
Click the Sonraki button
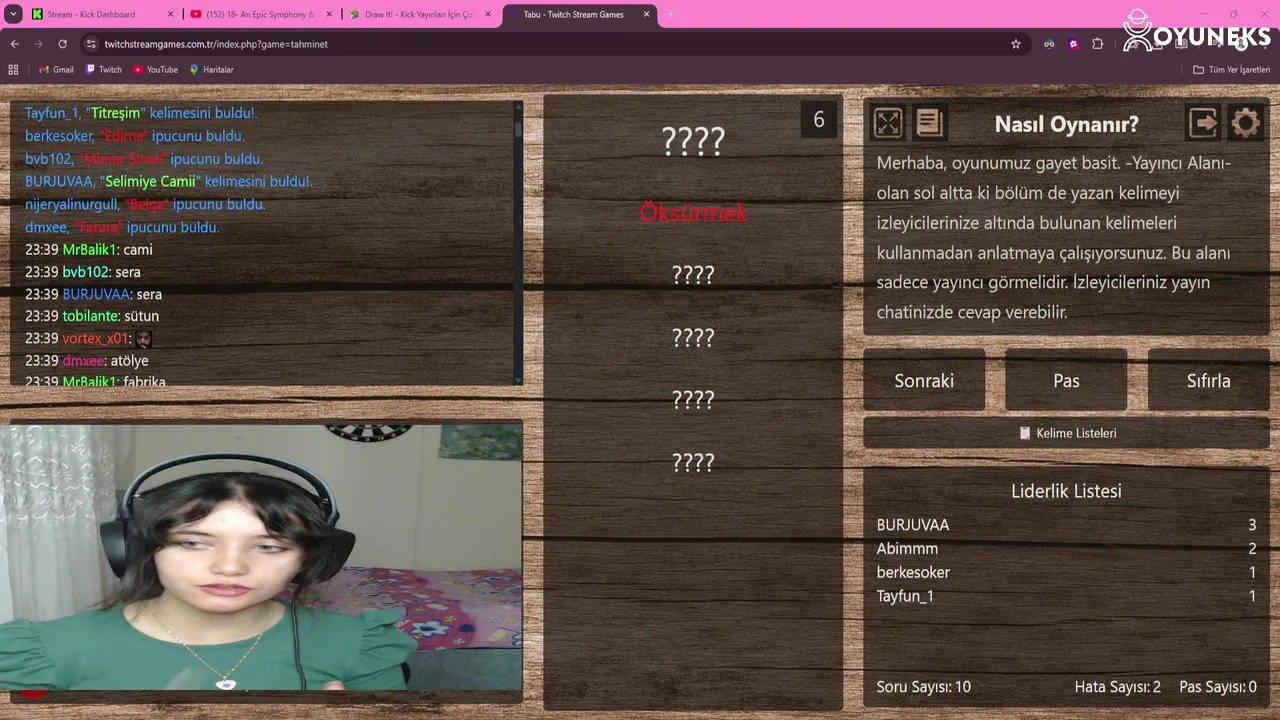[x=924, y=380]
